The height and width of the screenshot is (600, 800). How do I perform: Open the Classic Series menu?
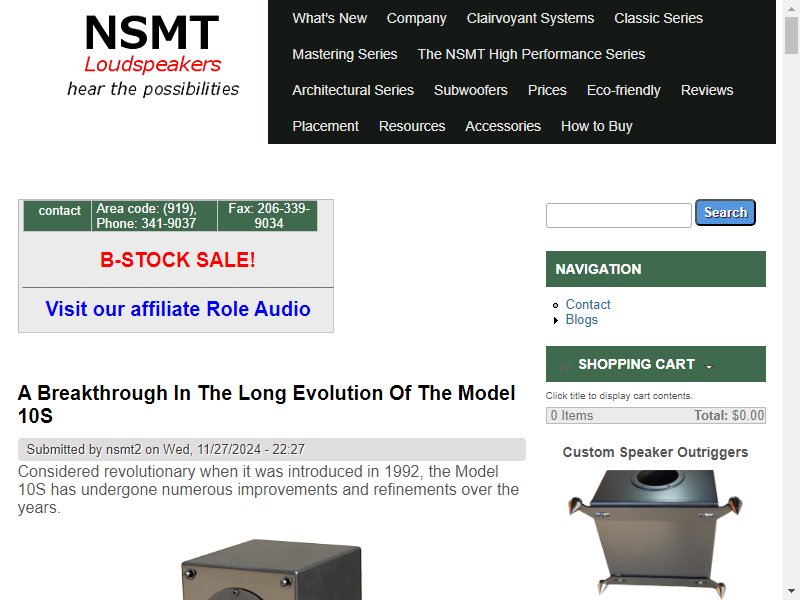point(658,18)
